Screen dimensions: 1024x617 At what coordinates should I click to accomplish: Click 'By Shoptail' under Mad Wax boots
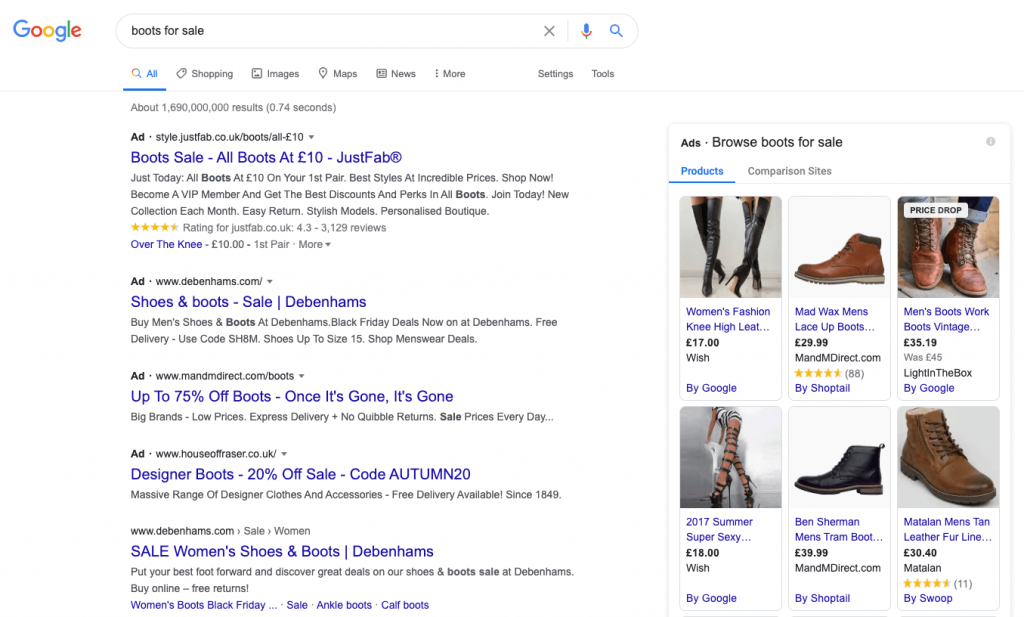(x=822, y=388)
